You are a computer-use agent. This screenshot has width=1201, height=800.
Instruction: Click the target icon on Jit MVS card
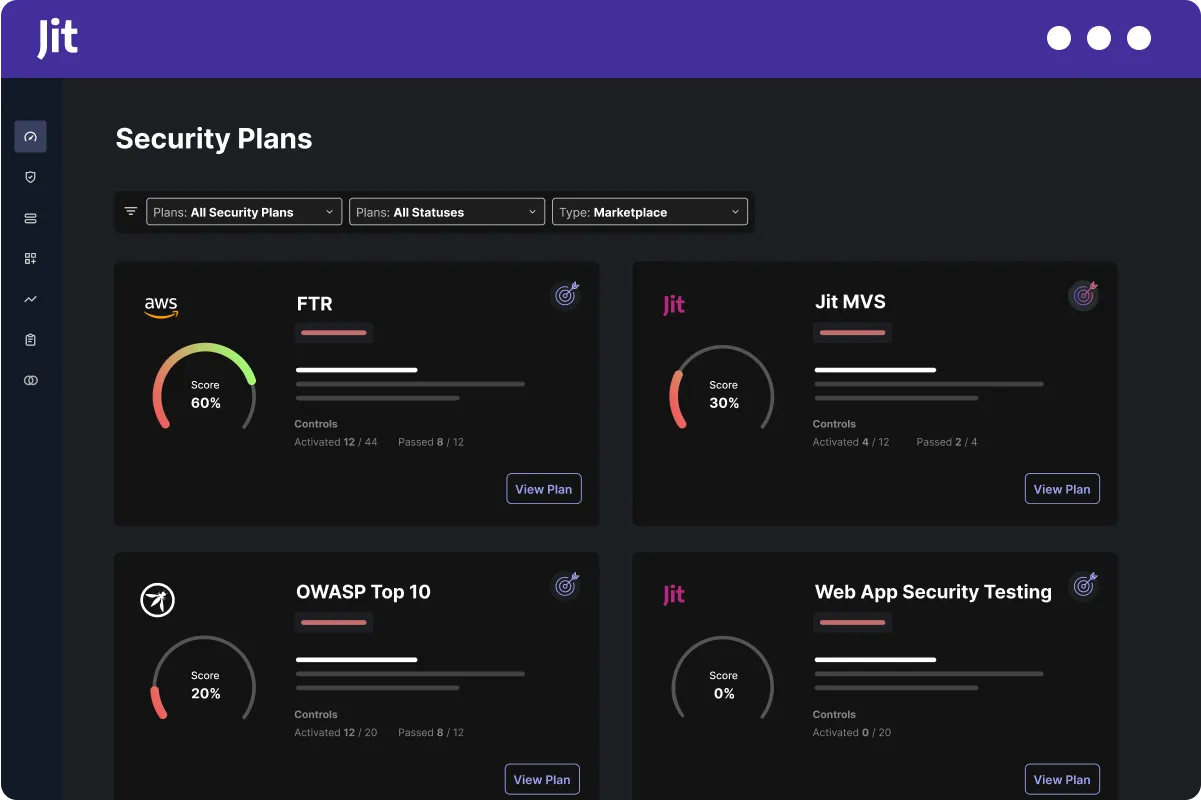click(x=1084, y=295)
